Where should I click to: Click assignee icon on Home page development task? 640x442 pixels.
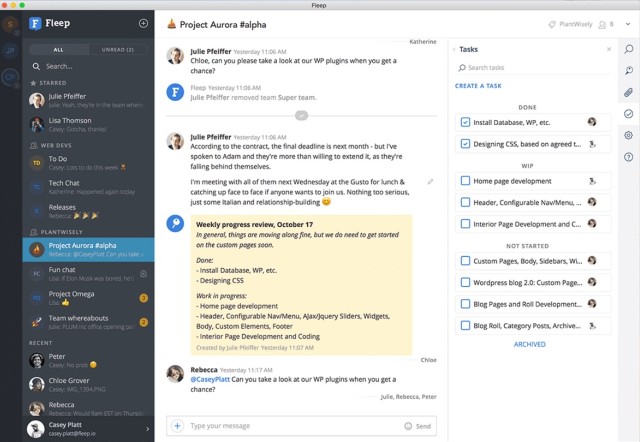coord(592,181)
